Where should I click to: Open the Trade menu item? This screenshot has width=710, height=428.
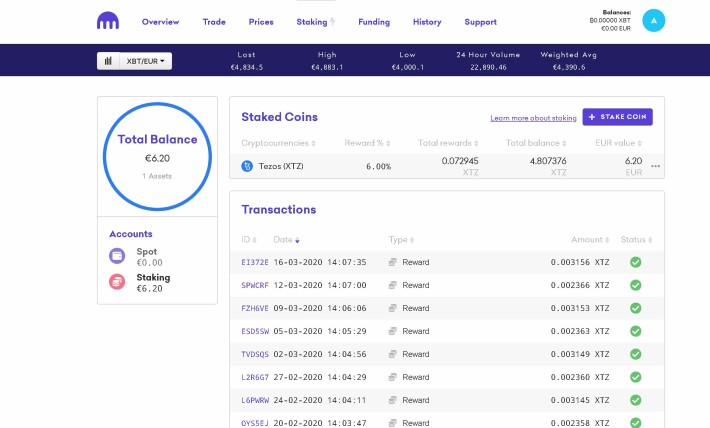coord(214,22)
